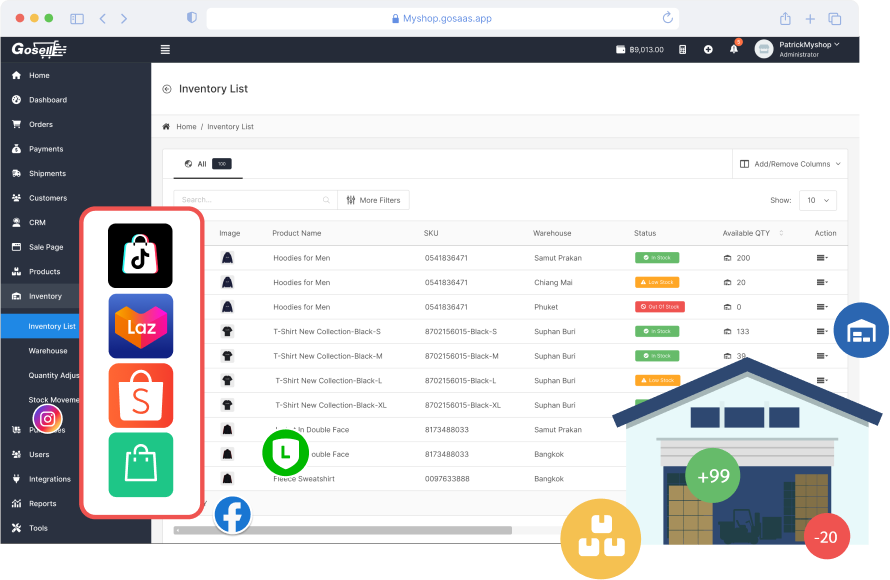890x580 pixels.
Task: Click the Home breadcrumb link
Action: [186, 127]
